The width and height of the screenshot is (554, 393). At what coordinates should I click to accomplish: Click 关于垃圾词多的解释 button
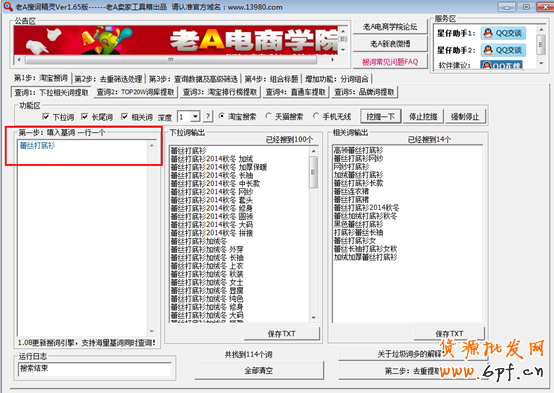(x=413, y=354)
